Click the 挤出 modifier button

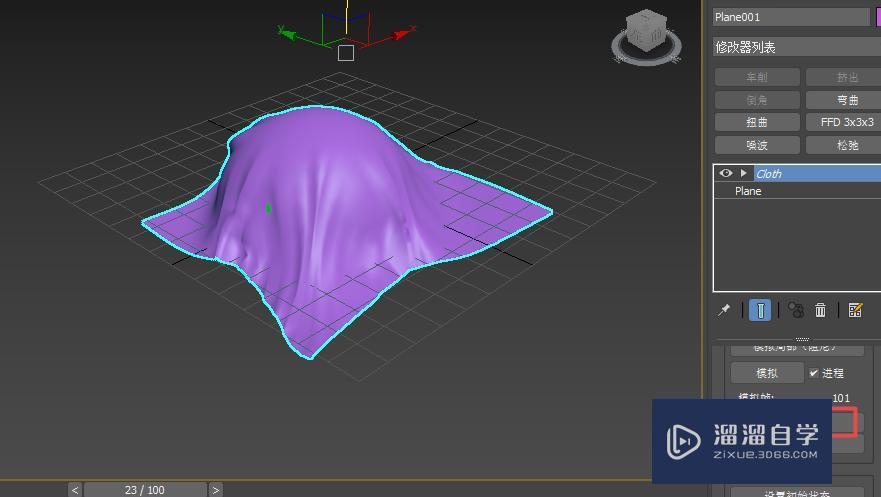(844, 77)
